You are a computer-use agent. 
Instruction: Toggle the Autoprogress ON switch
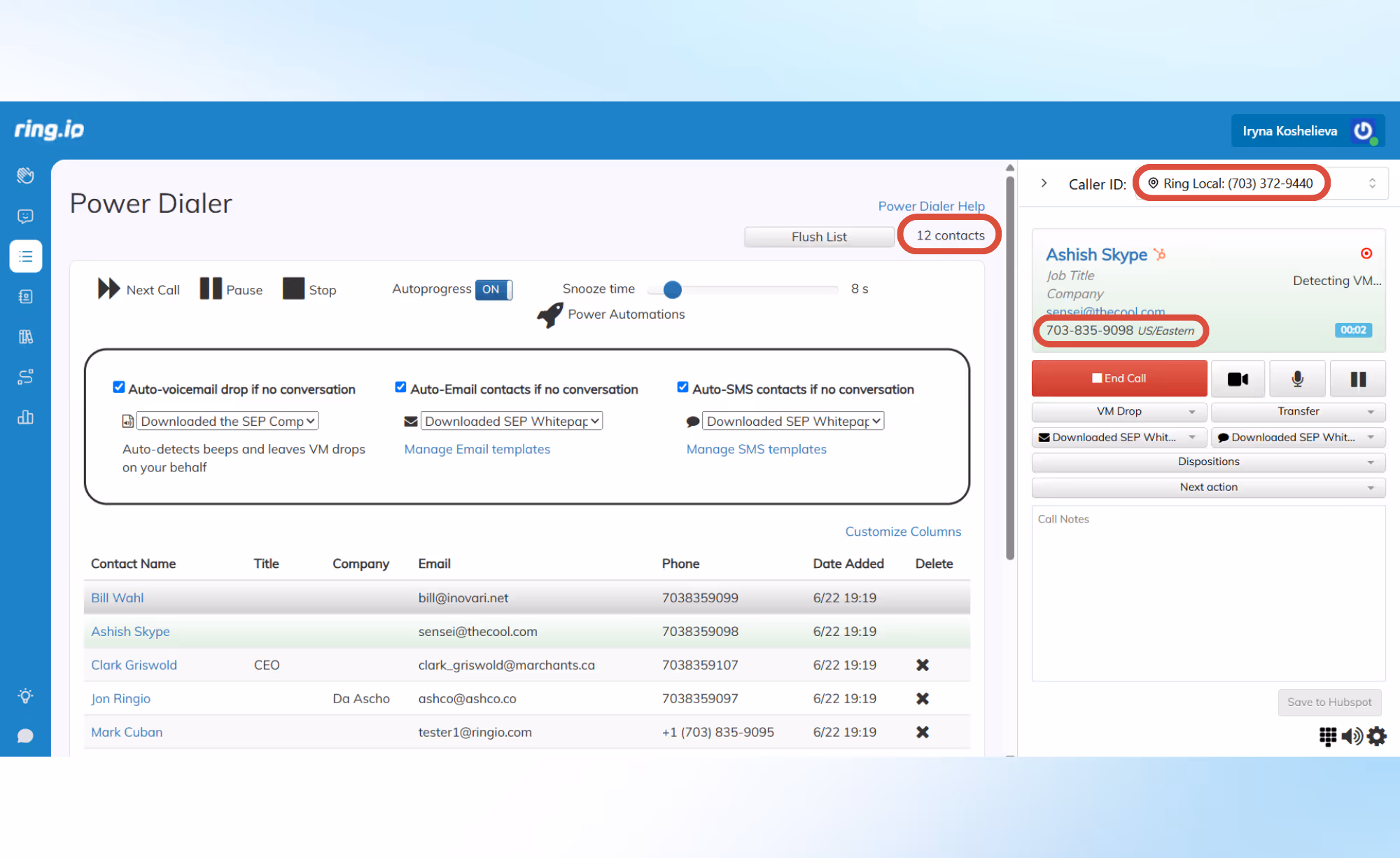click(x=494, y=289)
